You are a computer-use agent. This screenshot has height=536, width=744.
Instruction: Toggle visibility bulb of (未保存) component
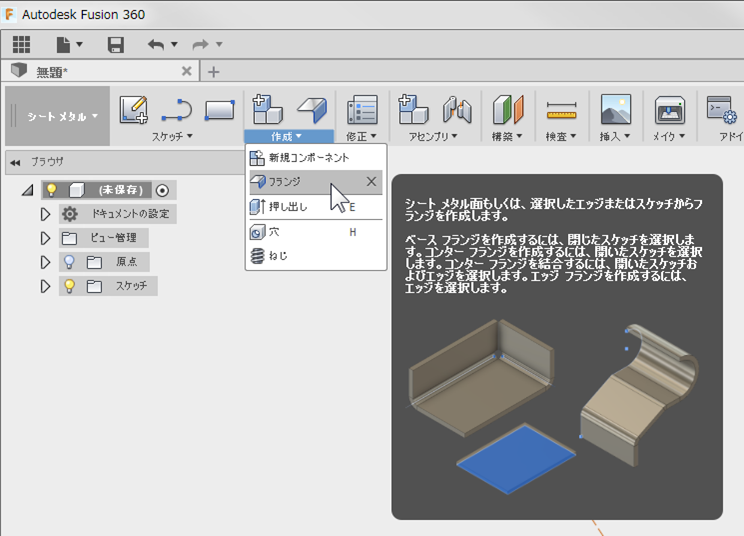(52, 190)
